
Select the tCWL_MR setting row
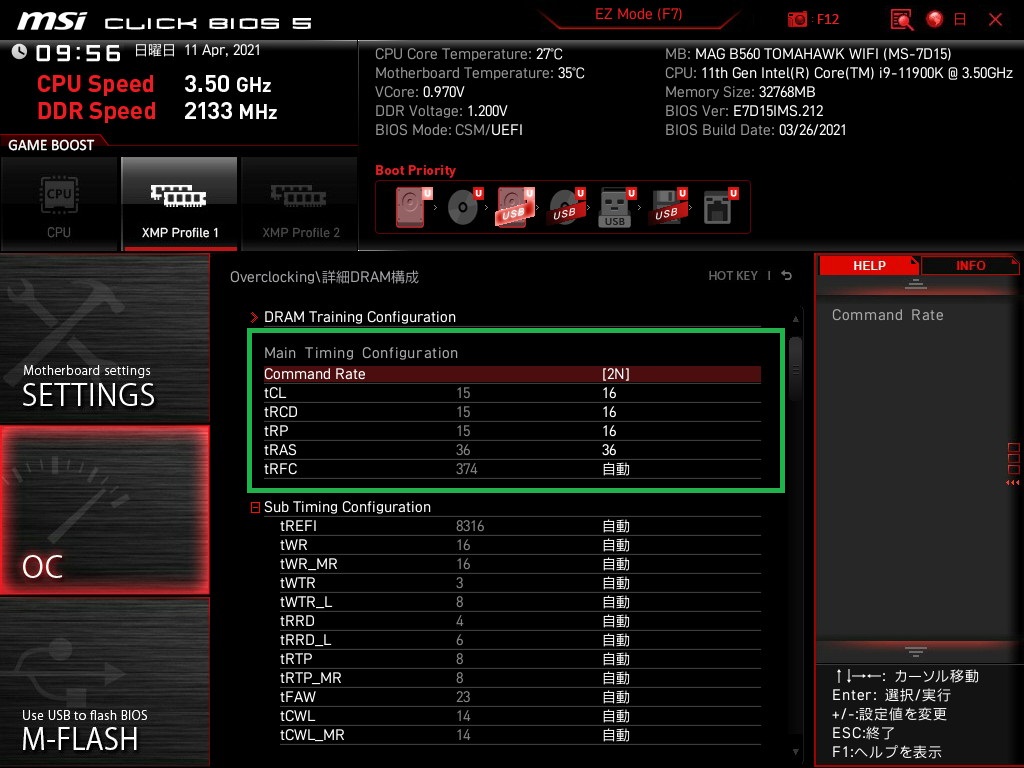click(x=520, y=735)
